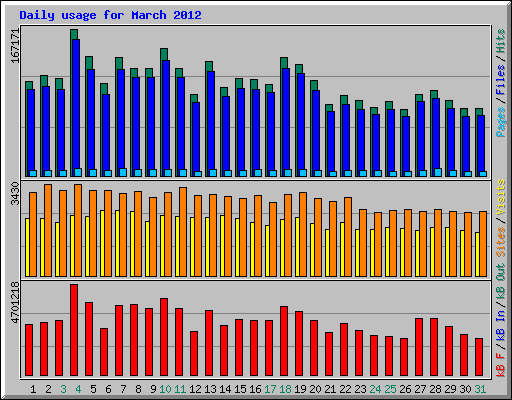Click the red kB bar for day 31
Image resolution: width=512 pixels, height=400 pixels.
pos(479,357)
